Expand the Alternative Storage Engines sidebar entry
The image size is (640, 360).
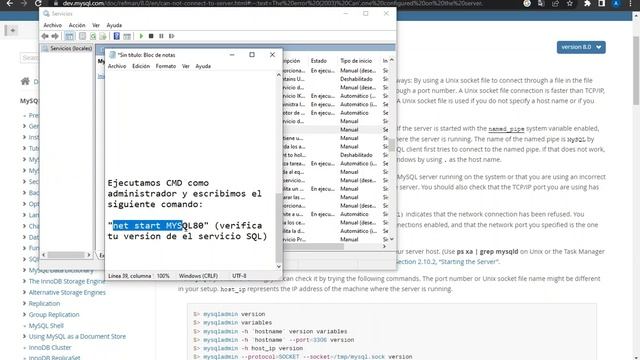(24, 292)
